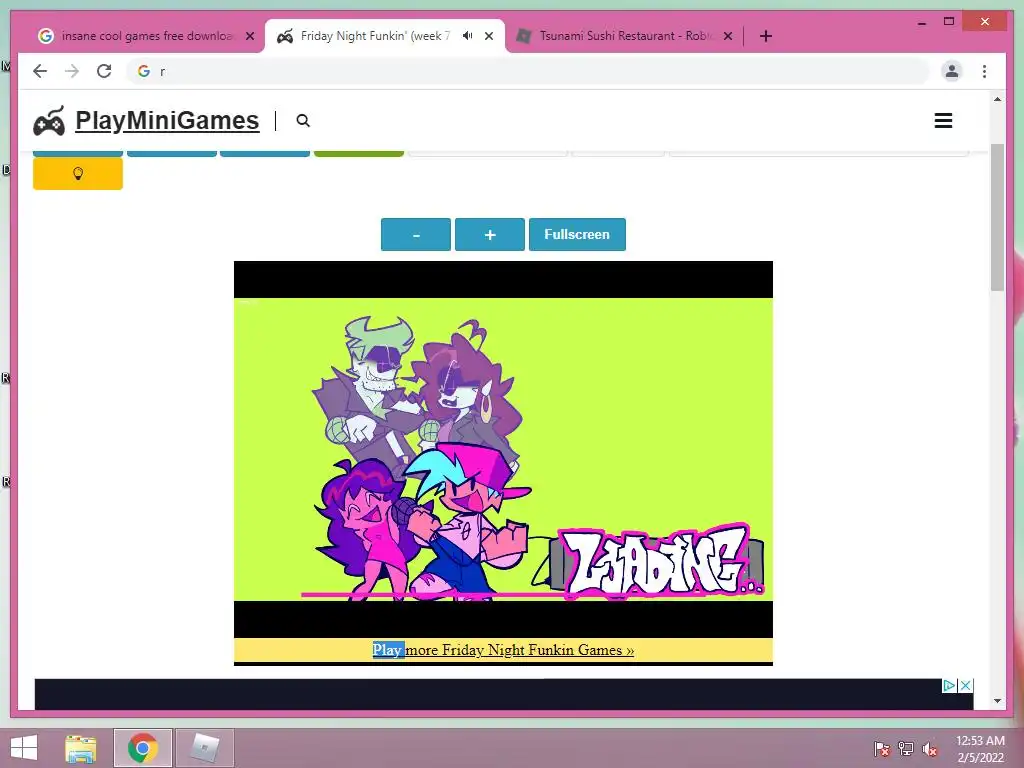Minimize the Chrome window
Image resolution: width=1024 pixels, height=768 pixels.
click(x=922, y=22)
